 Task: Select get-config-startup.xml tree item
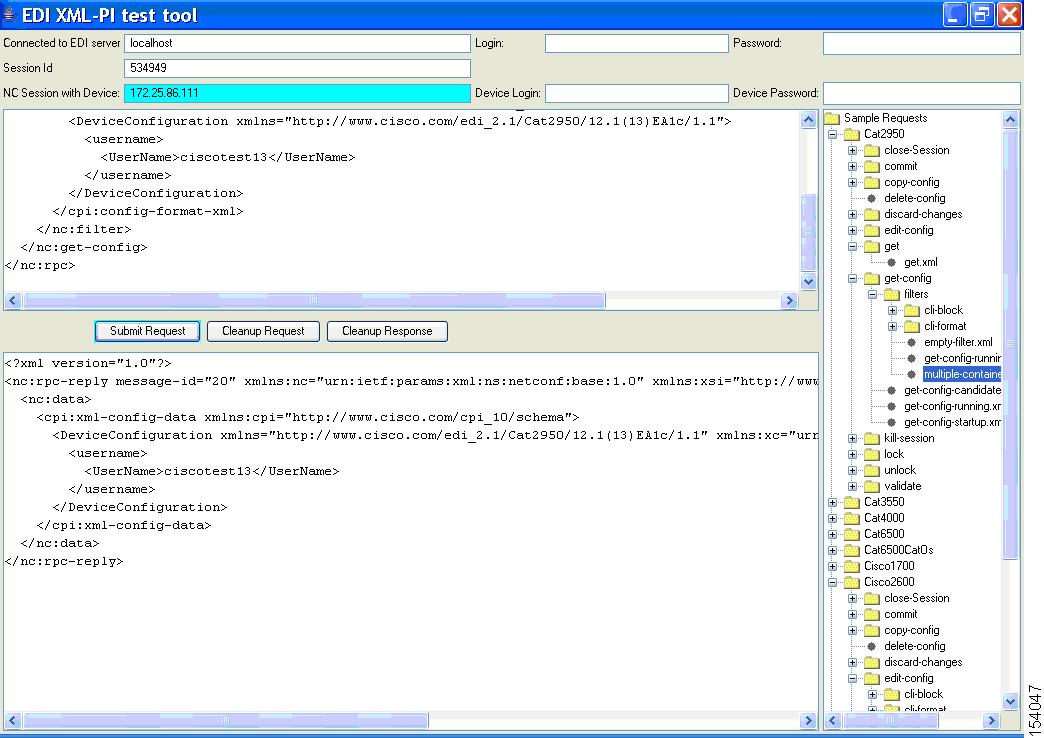click(x=952, y=422)
